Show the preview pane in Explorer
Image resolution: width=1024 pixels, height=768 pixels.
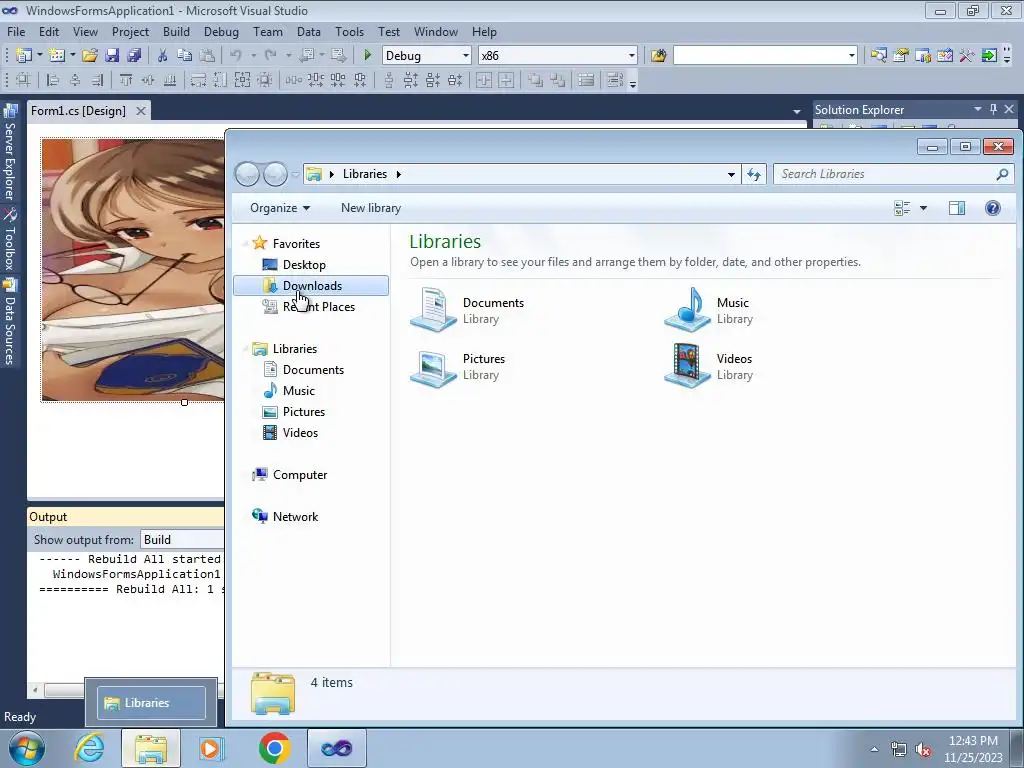[957, 208]
